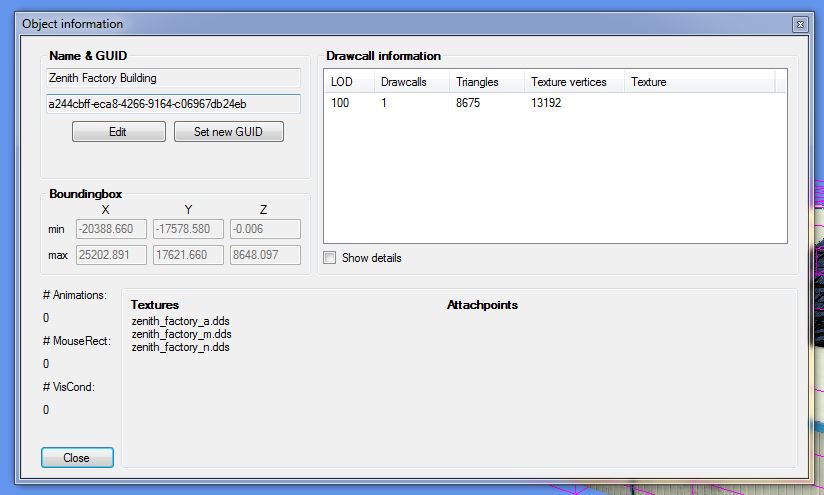Enable the Show details checkbox
This screenshot has height=495, width=824.
pyautogui.click(x=330, y=258)
